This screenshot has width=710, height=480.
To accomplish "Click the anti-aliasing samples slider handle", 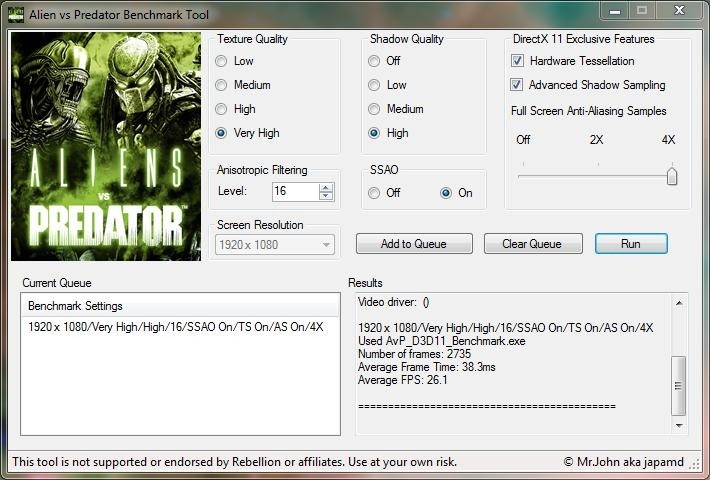I will pos(672,176).
